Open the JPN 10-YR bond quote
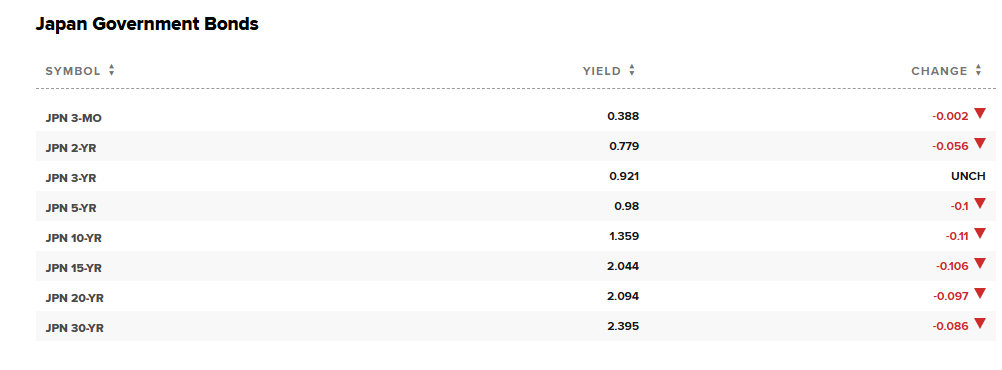Screen dimensions: 1002x370 click(x=73, y=238)
